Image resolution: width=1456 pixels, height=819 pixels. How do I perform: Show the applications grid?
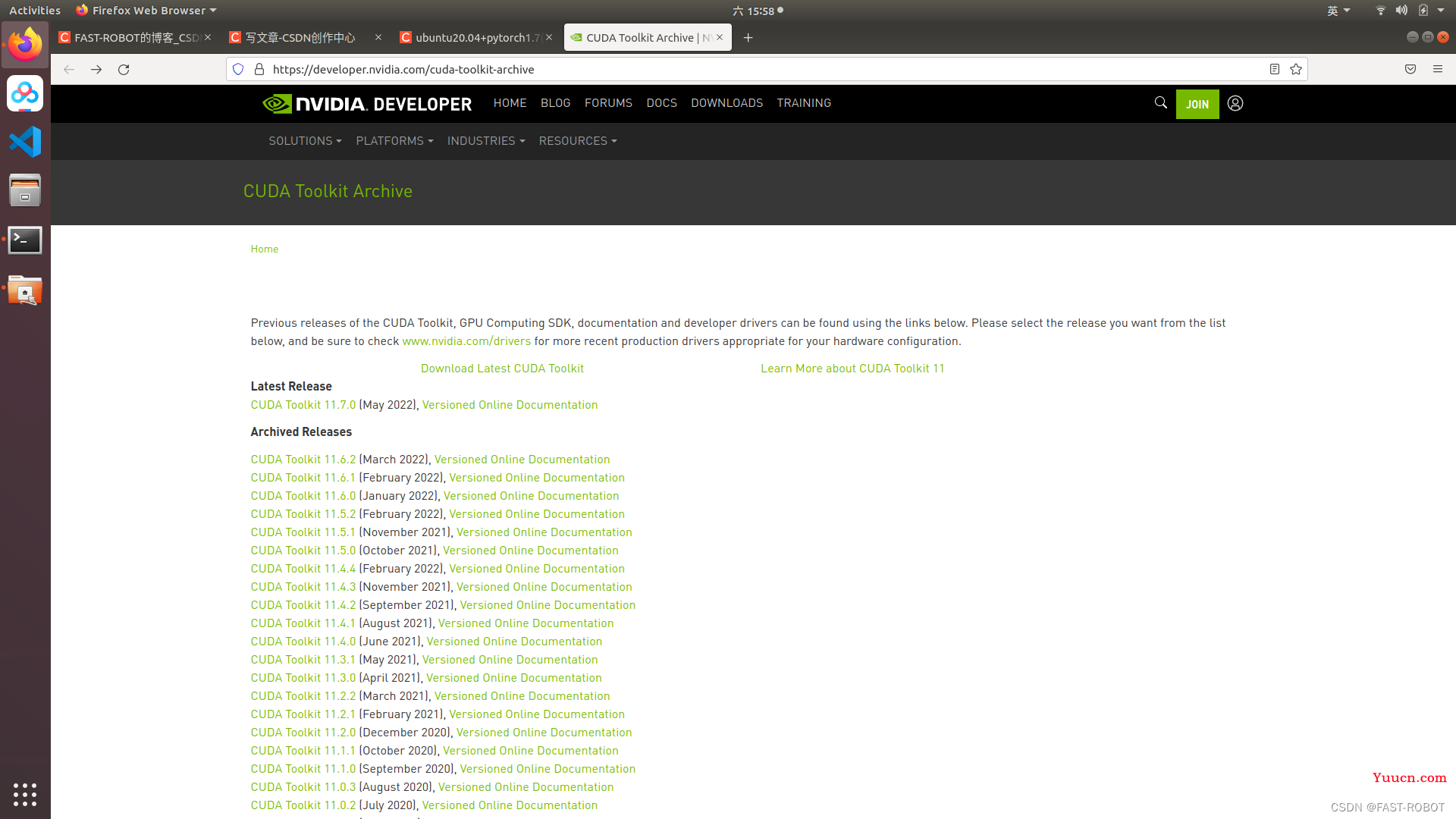(x=25, y=794)
